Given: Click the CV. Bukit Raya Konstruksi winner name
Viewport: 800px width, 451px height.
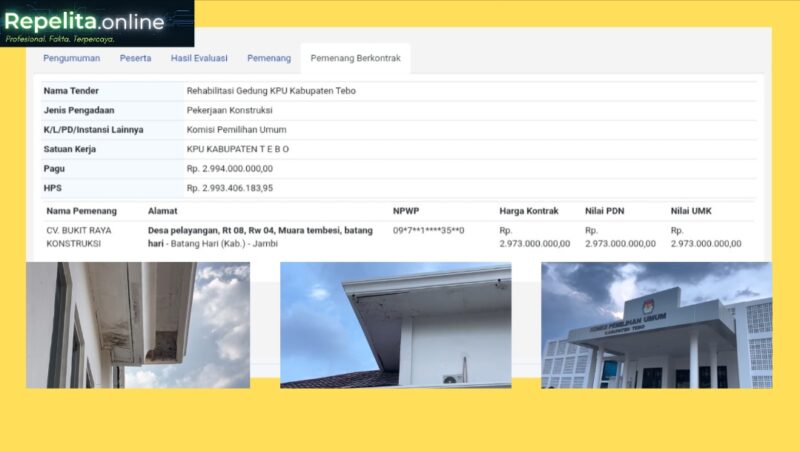Looking at the screenshot, I should (x=79, y=237).
